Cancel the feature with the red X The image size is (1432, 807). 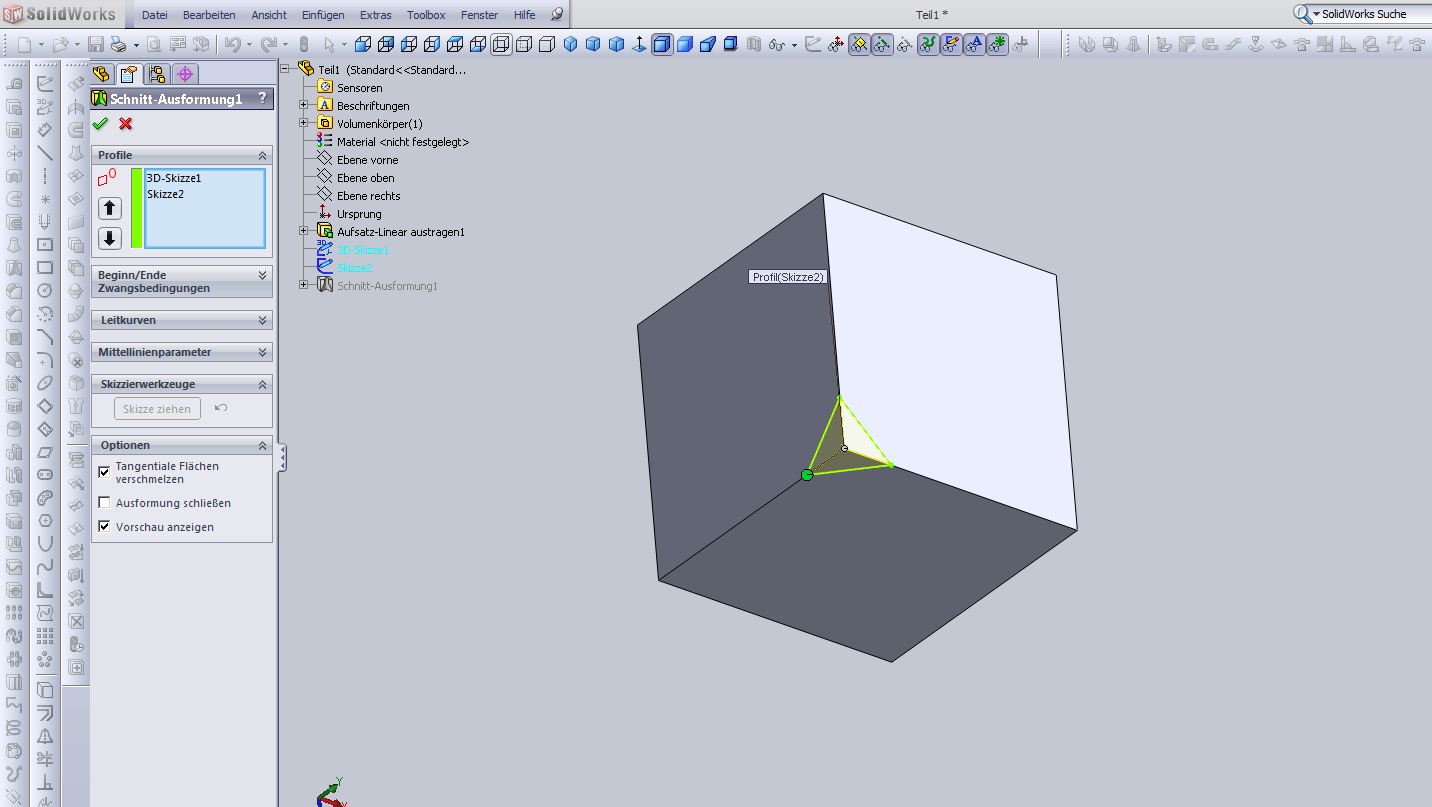(x=125, y=124)
